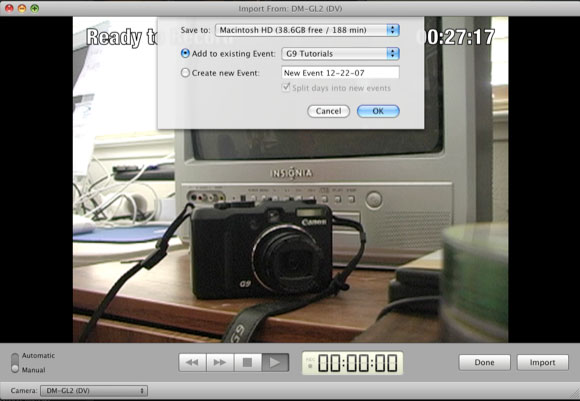The image size is (580, 401).
Task: Open the Camera DM-GL2 (DV) selector
Action: (94, 391)
